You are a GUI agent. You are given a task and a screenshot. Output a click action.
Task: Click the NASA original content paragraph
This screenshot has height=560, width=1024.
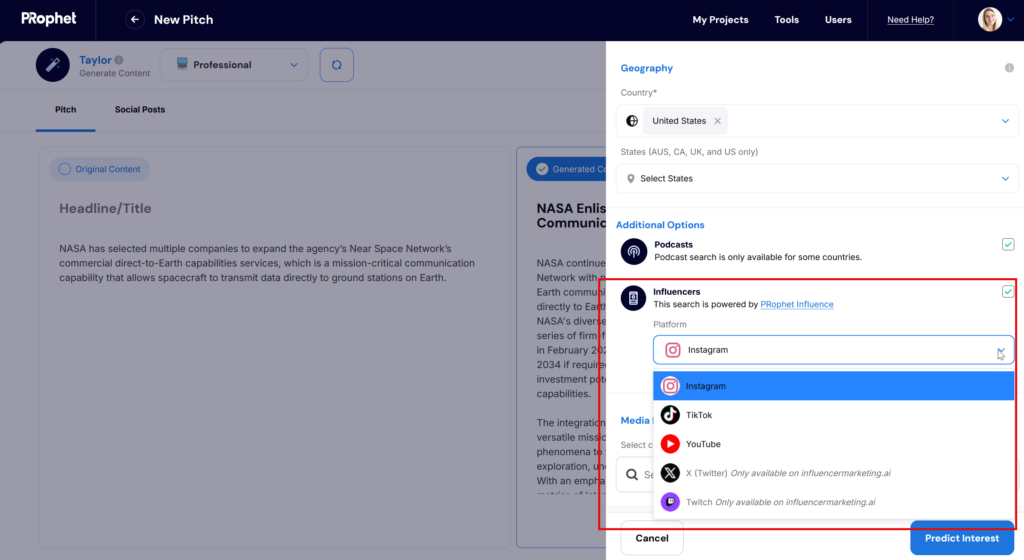click(267, 263)
